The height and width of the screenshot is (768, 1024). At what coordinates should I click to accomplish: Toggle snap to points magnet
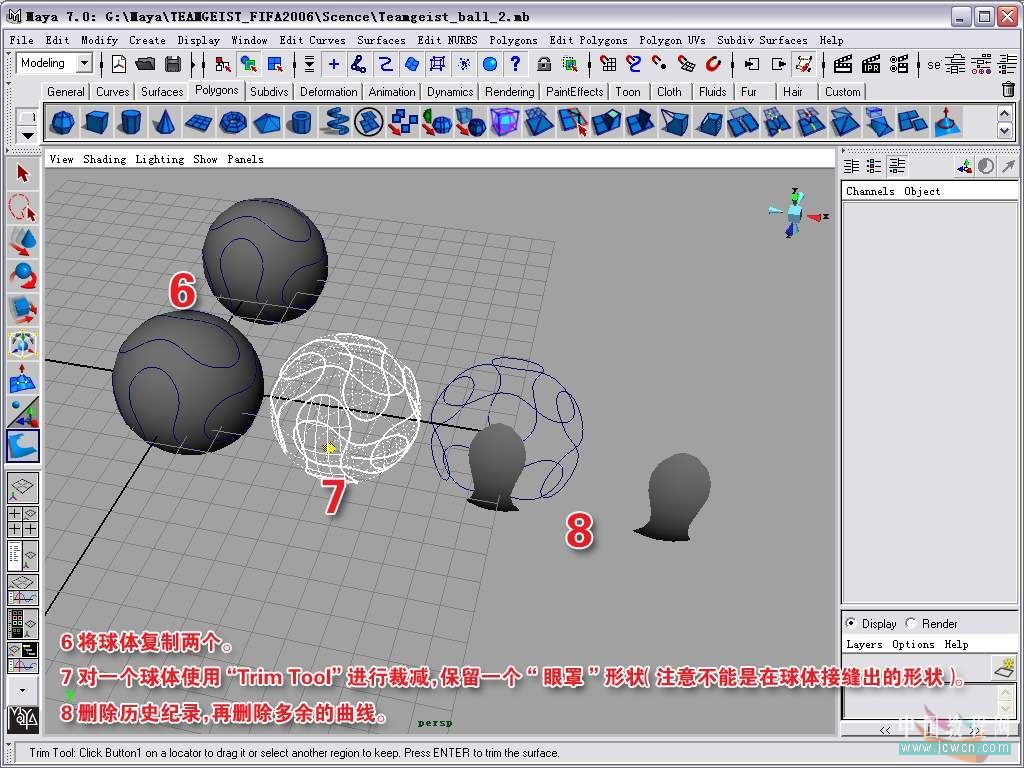point(660,64)
